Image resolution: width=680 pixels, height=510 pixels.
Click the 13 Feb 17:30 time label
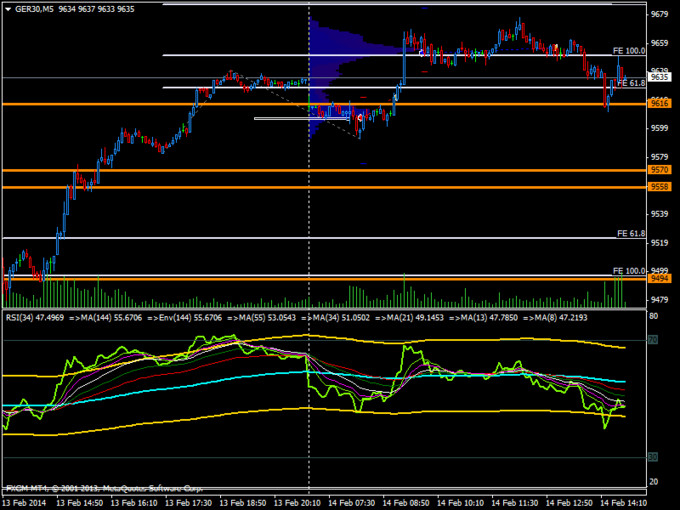188,502
